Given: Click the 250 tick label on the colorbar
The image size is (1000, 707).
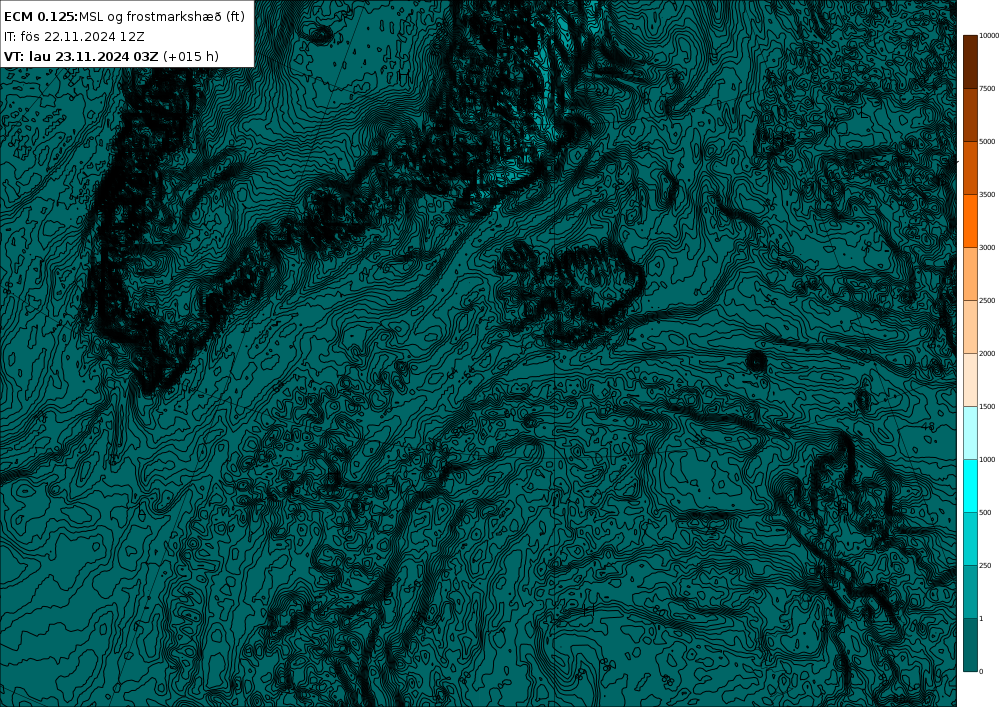Looking at the screenshot, I should 985,565.
